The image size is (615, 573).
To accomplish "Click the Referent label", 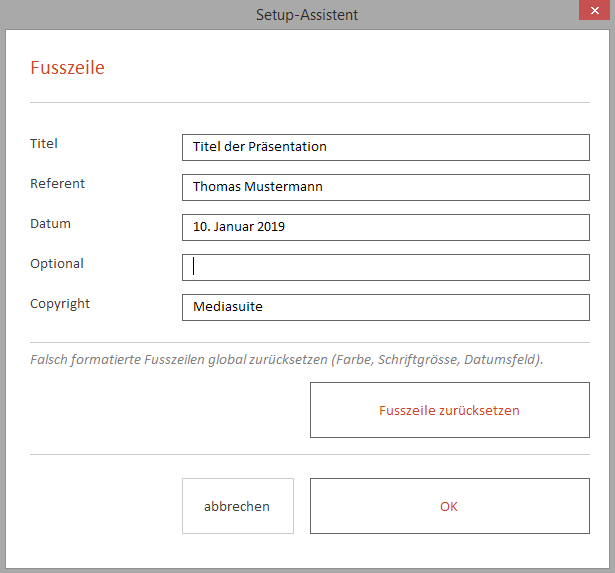I will (x=57, y=184).
